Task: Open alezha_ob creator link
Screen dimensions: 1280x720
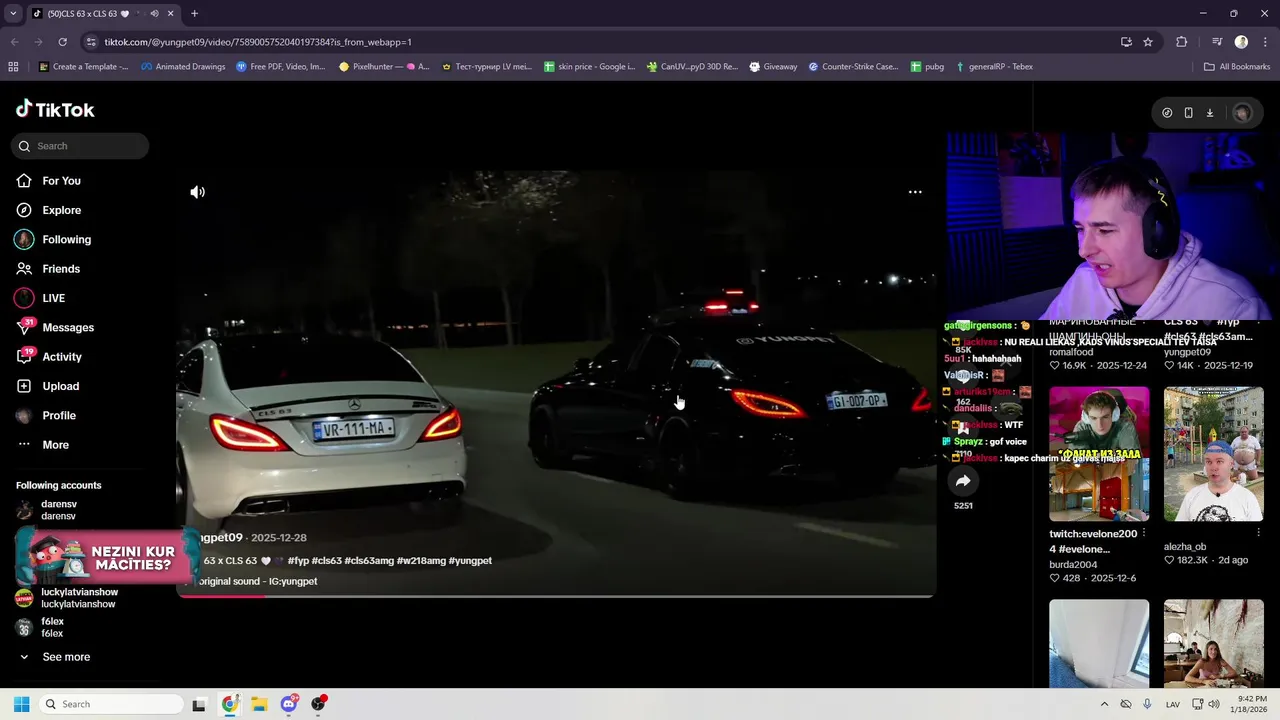Action: [x=1185, y=547]
